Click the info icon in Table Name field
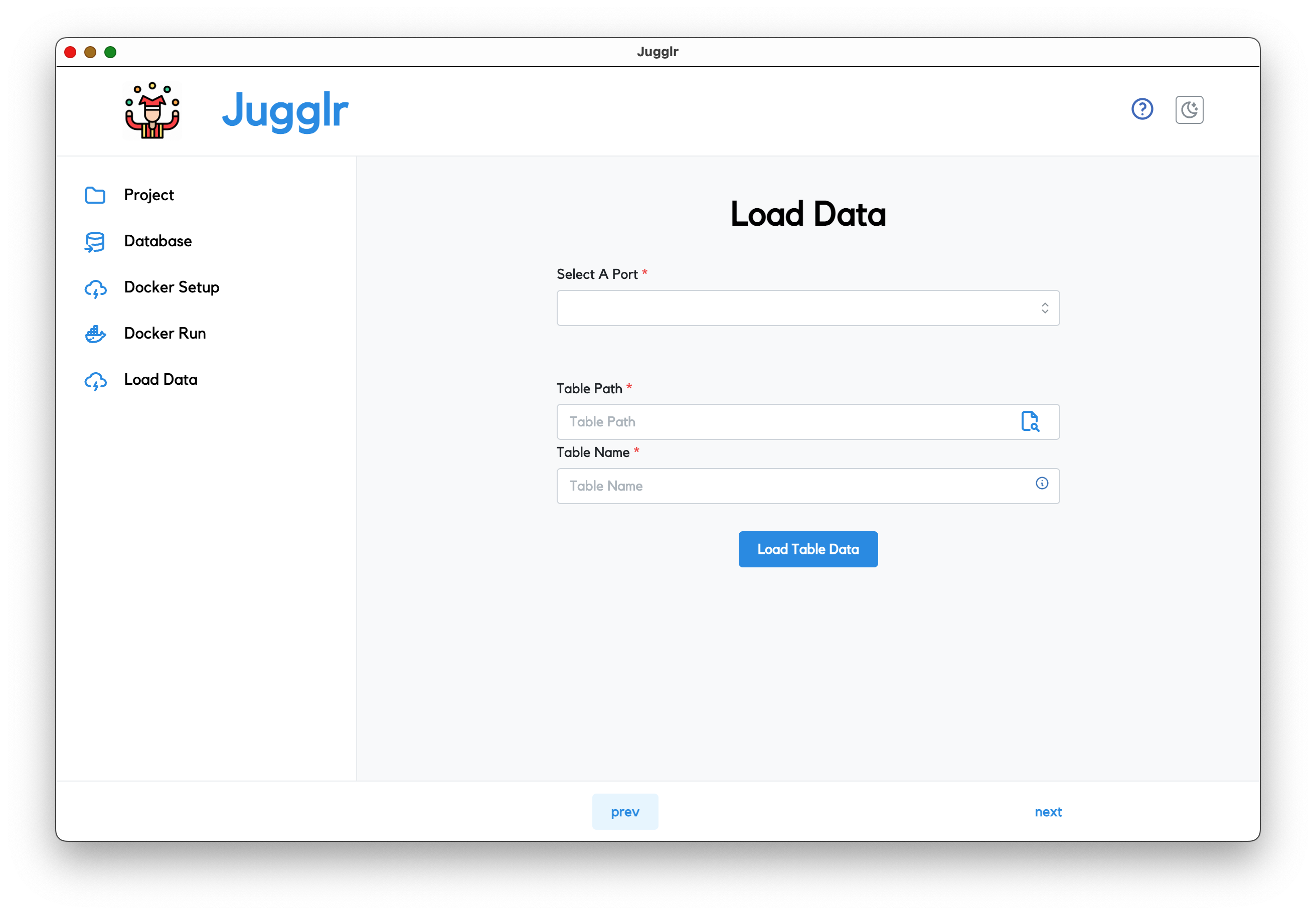This screenshot has height=915, width=1316. click(1042, 484)
